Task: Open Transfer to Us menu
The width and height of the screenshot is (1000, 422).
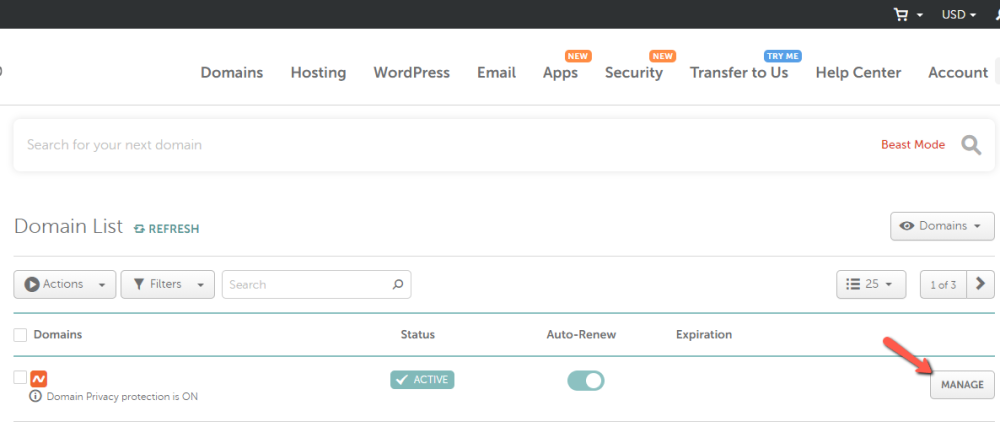Action: point(739,73)
